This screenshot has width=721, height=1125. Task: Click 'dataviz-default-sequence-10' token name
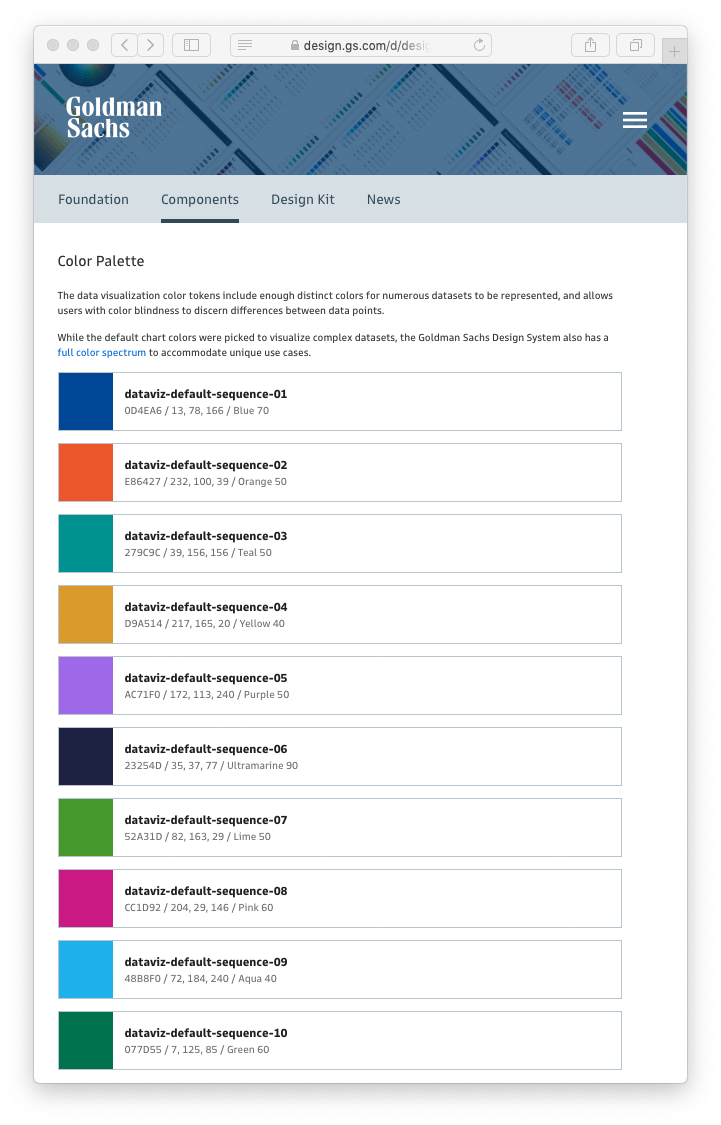point(206,1033)
